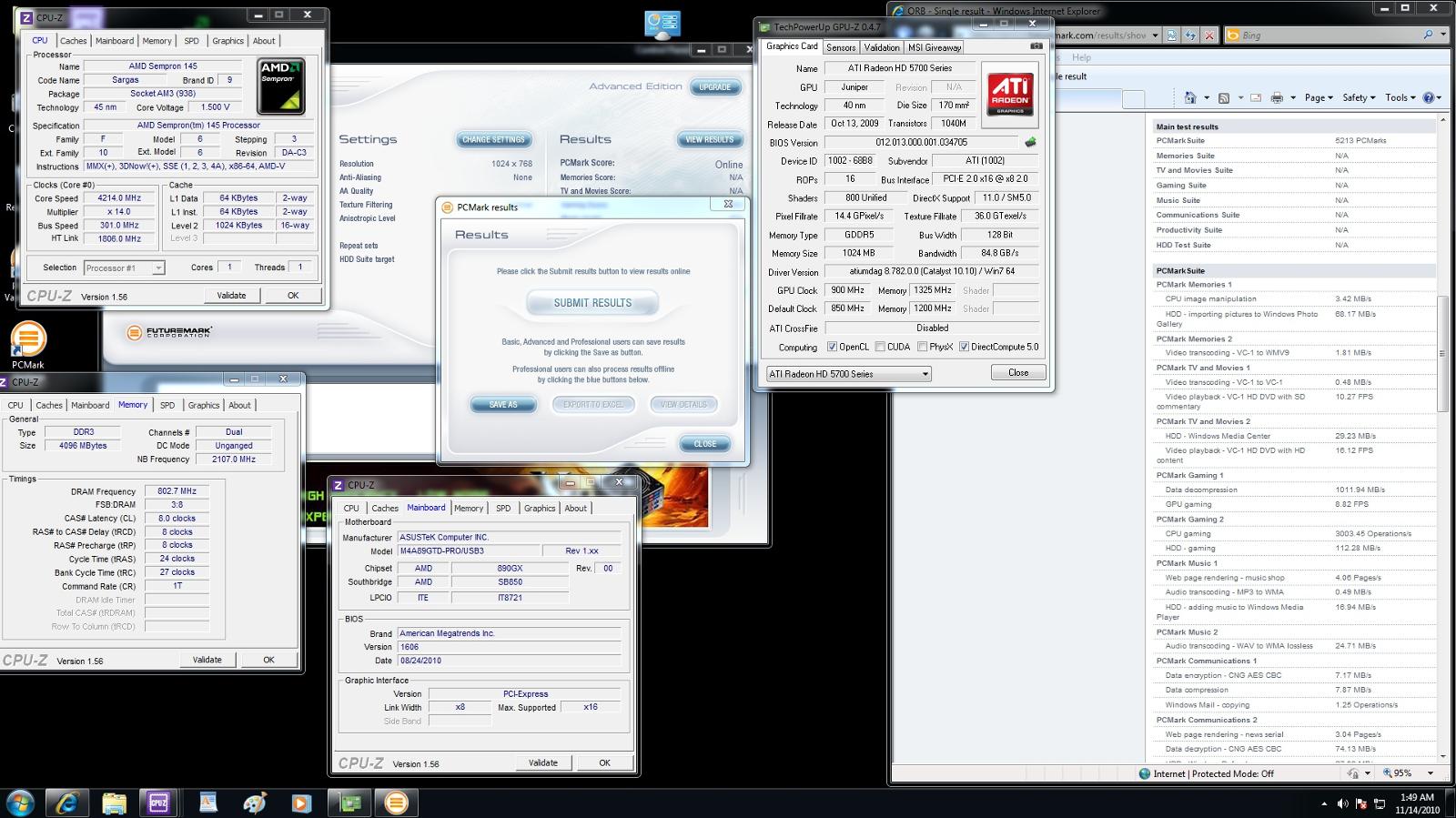Click the SUBMIT RESULTS button
1456x818 pixels.
[x=592, y=303]
